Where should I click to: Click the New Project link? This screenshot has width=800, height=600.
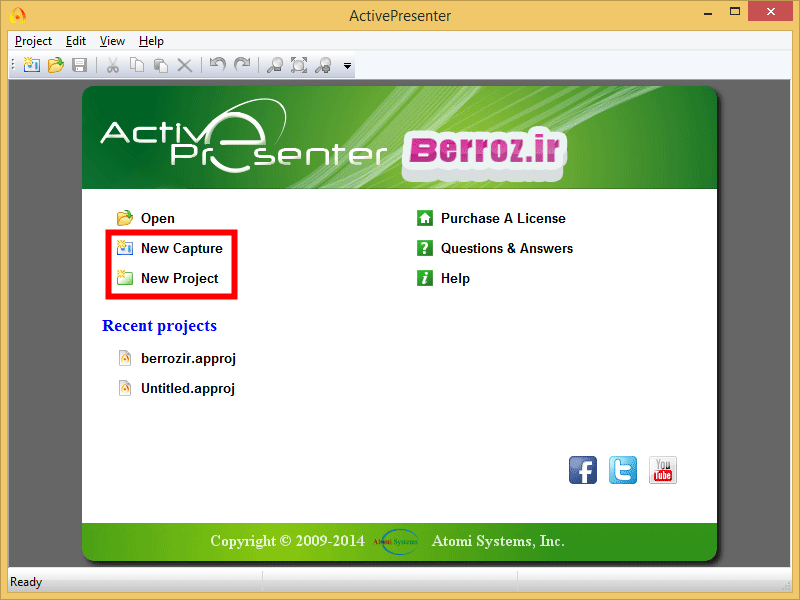pos(180,279)
